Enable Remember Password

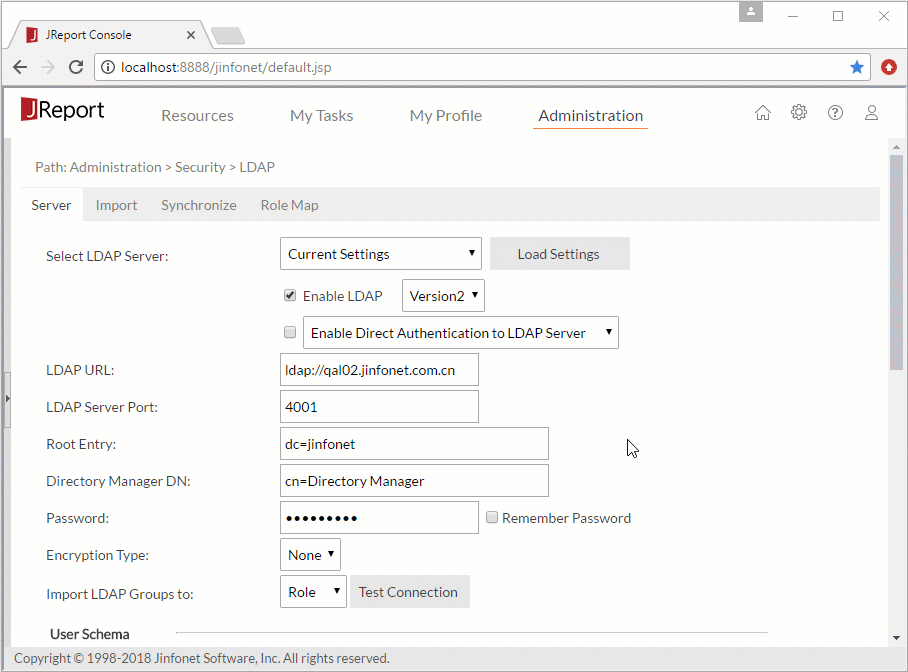(492, 517)
